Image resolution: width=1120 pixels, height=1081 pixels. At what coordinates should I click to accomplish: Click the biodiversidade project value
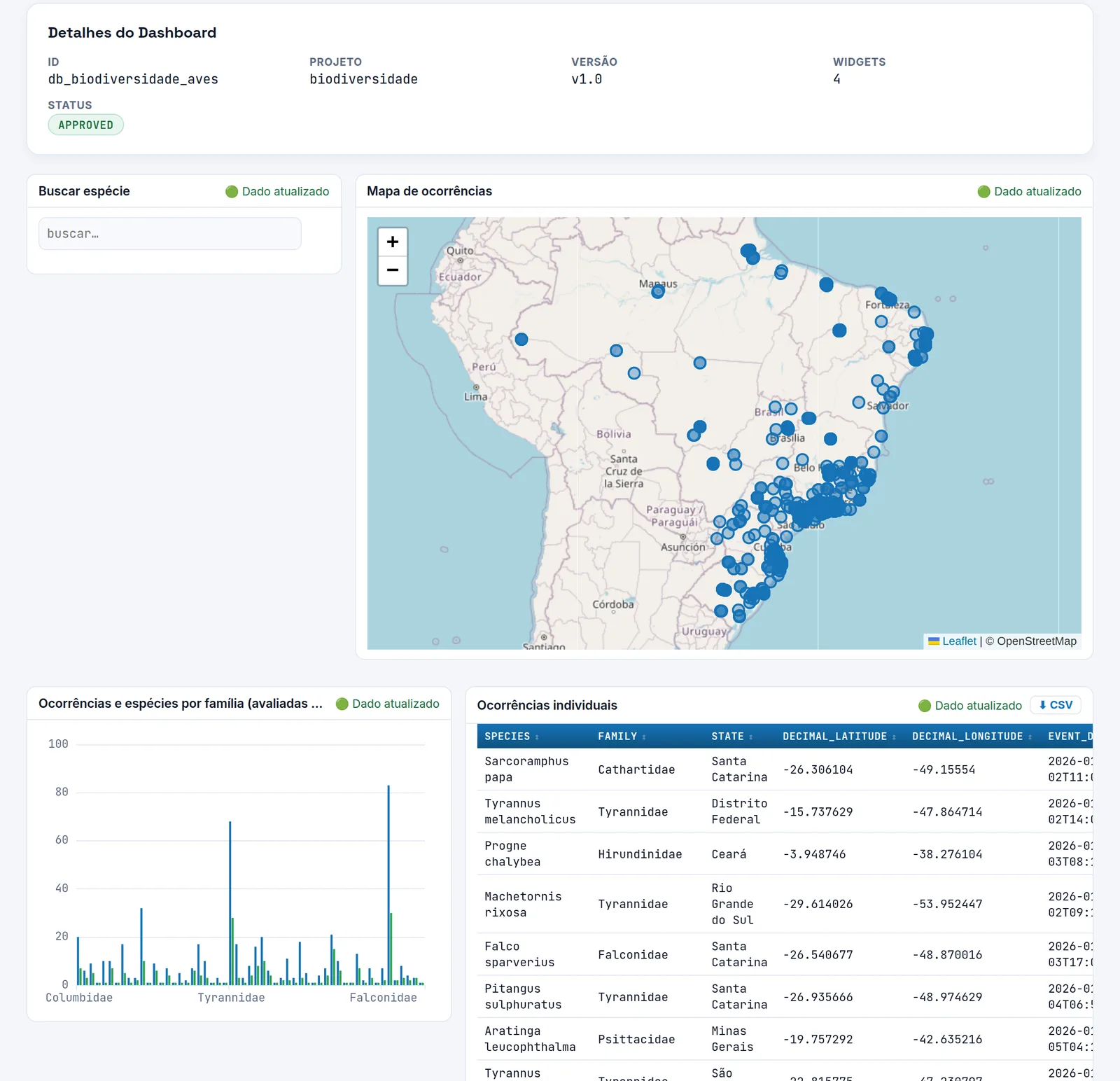pyautogui.click(x=363, y=79)
